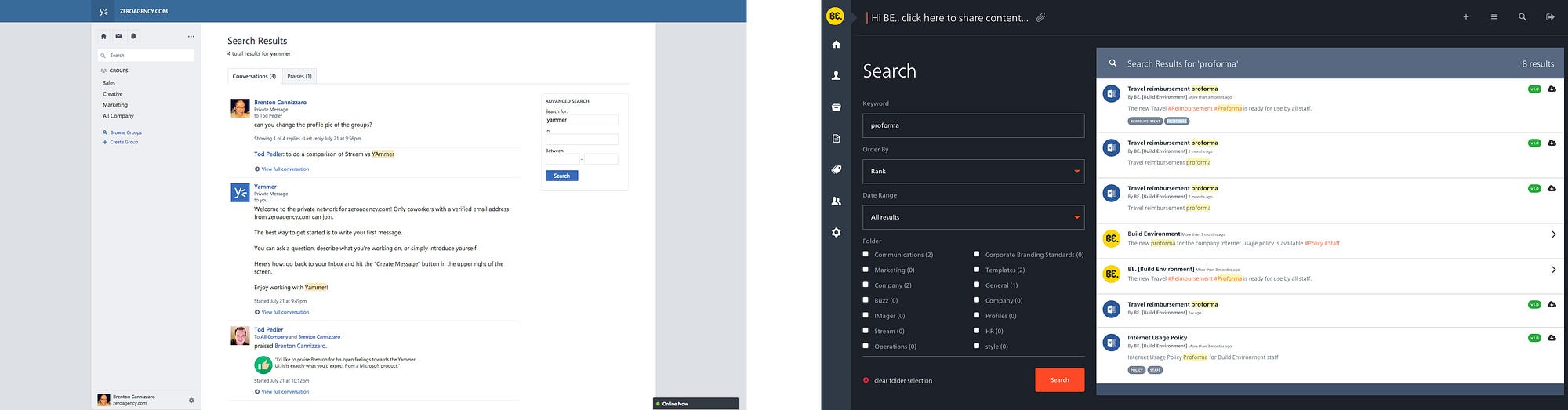The height and width of the screenshot is (410, 1568).
Task: Check the Communications (2) folder
Action: 866,254
